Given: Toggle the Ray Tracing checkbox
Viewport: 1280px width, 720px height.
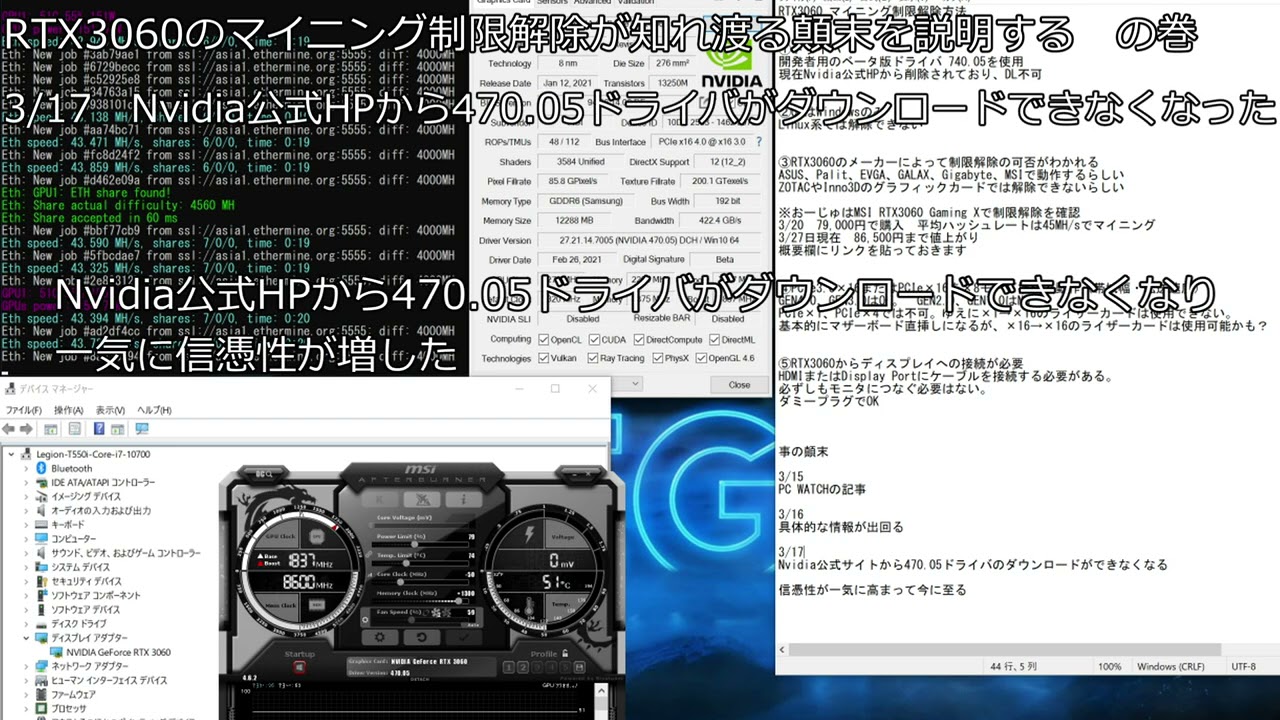Looking at the screenshot, I should 594,358.
